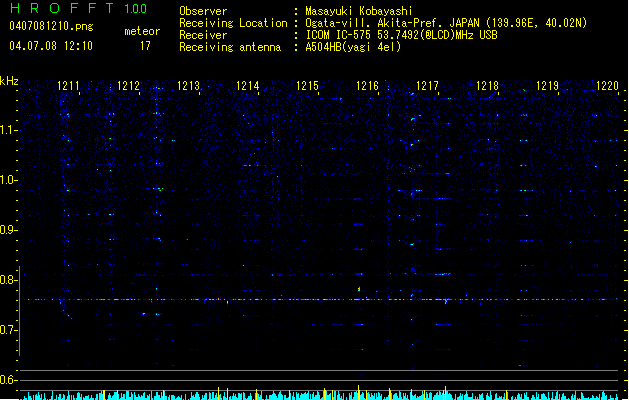Click time marker 1219
The width and height of the screenshot is (629, 400).
coord(547,86)
